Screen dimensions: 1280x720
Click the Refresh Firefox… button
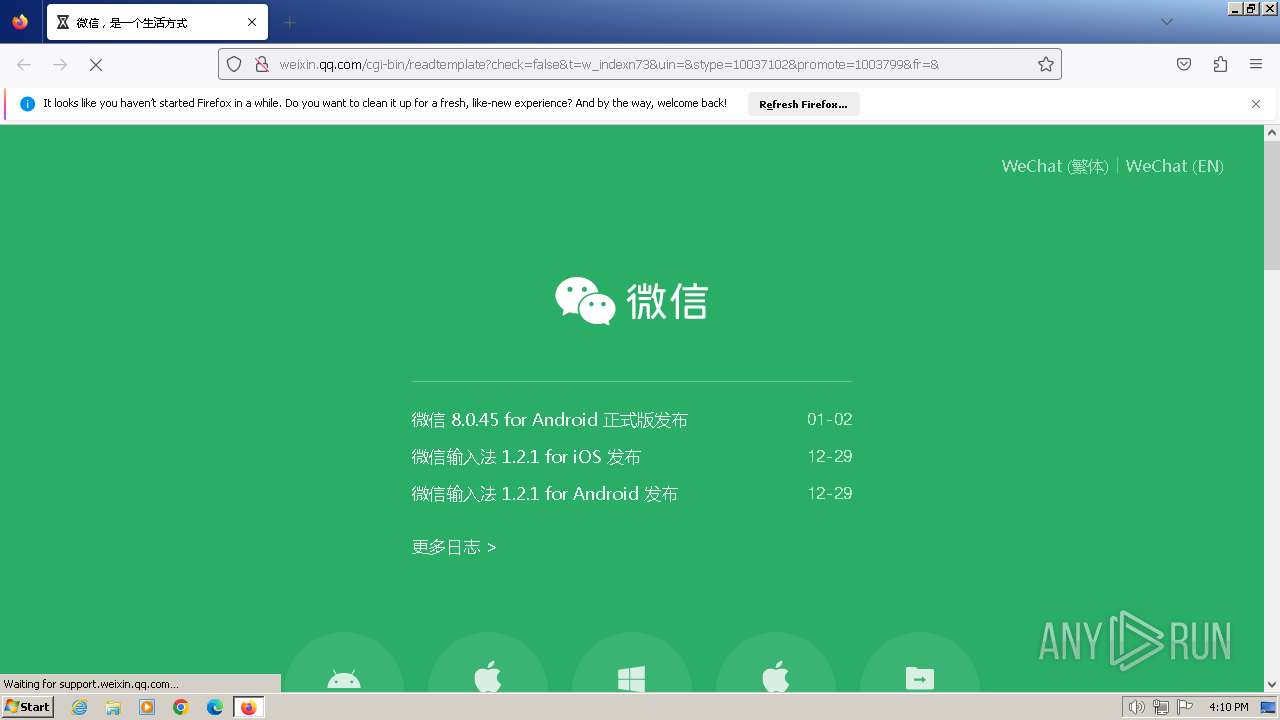803,104
